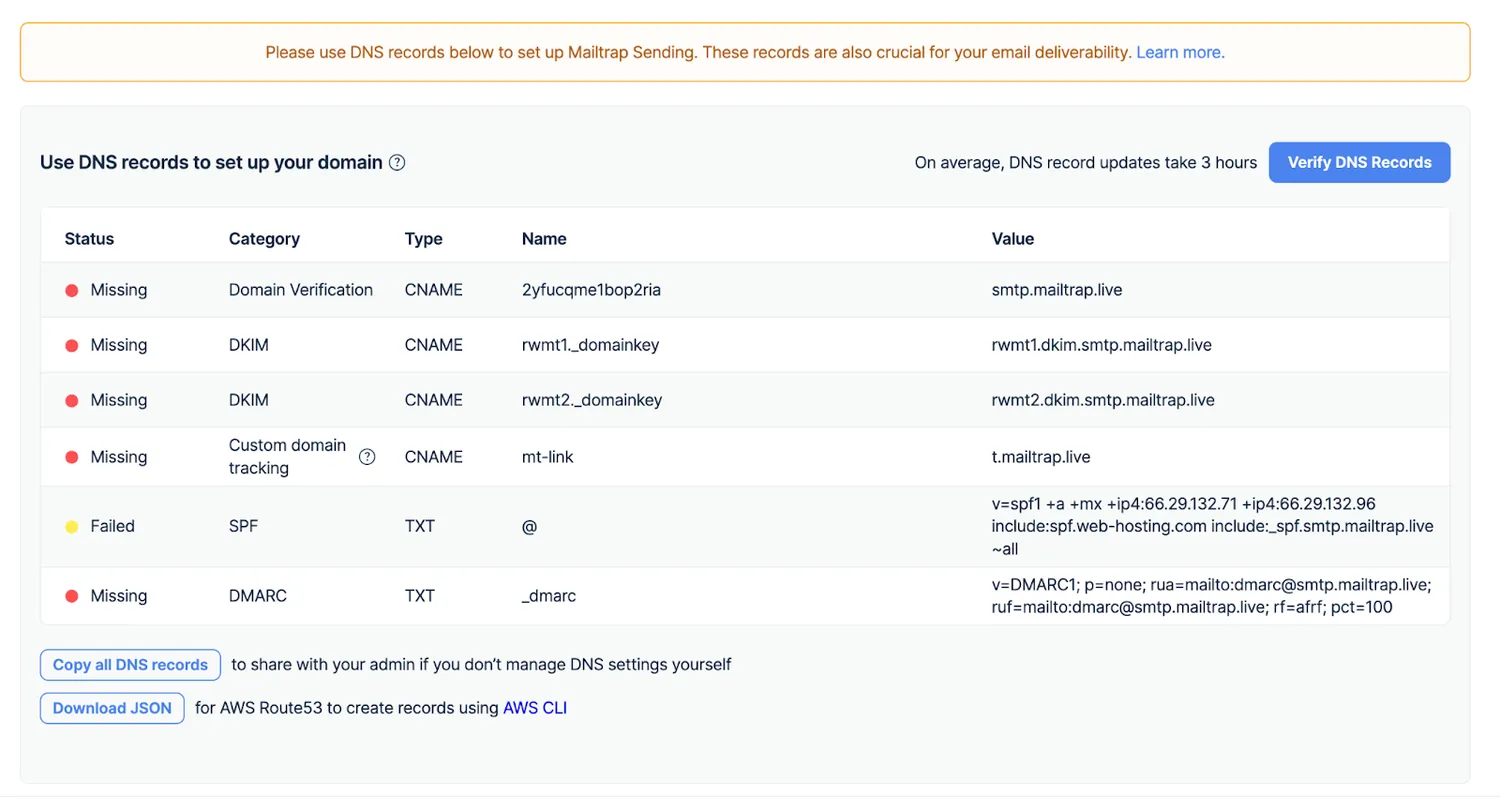Select the value smtp.mailtrap.live
This screenshot has height=810, width=1500.
click(x=1055, y=290)
